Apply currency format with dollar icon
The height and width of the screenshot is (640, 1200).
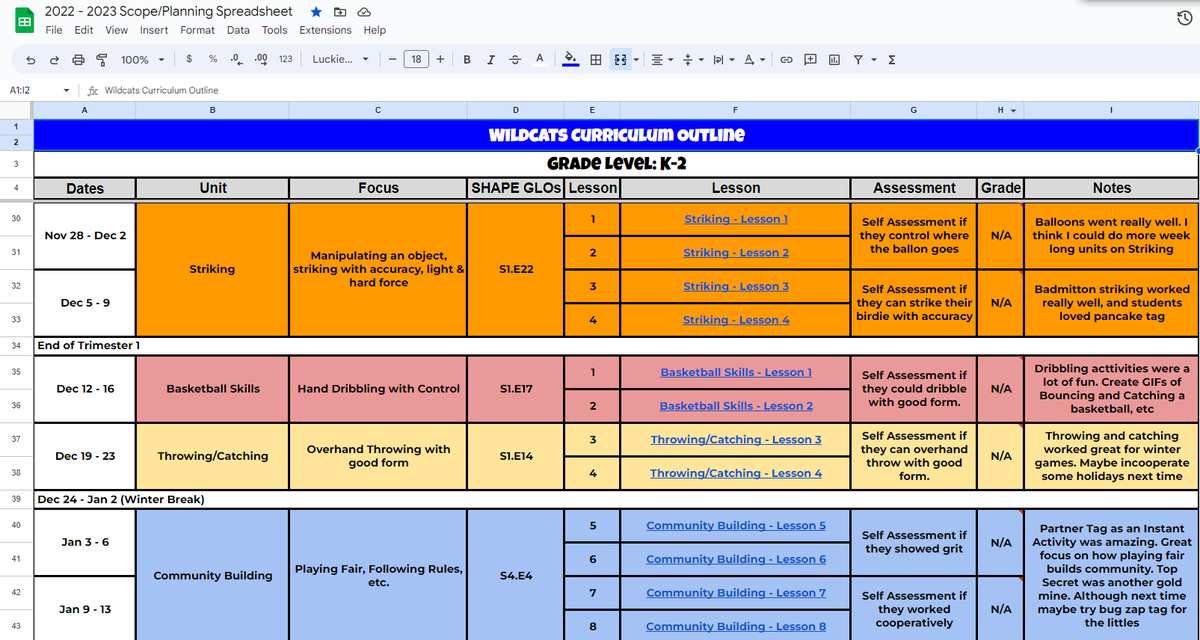tap(189, 59)
